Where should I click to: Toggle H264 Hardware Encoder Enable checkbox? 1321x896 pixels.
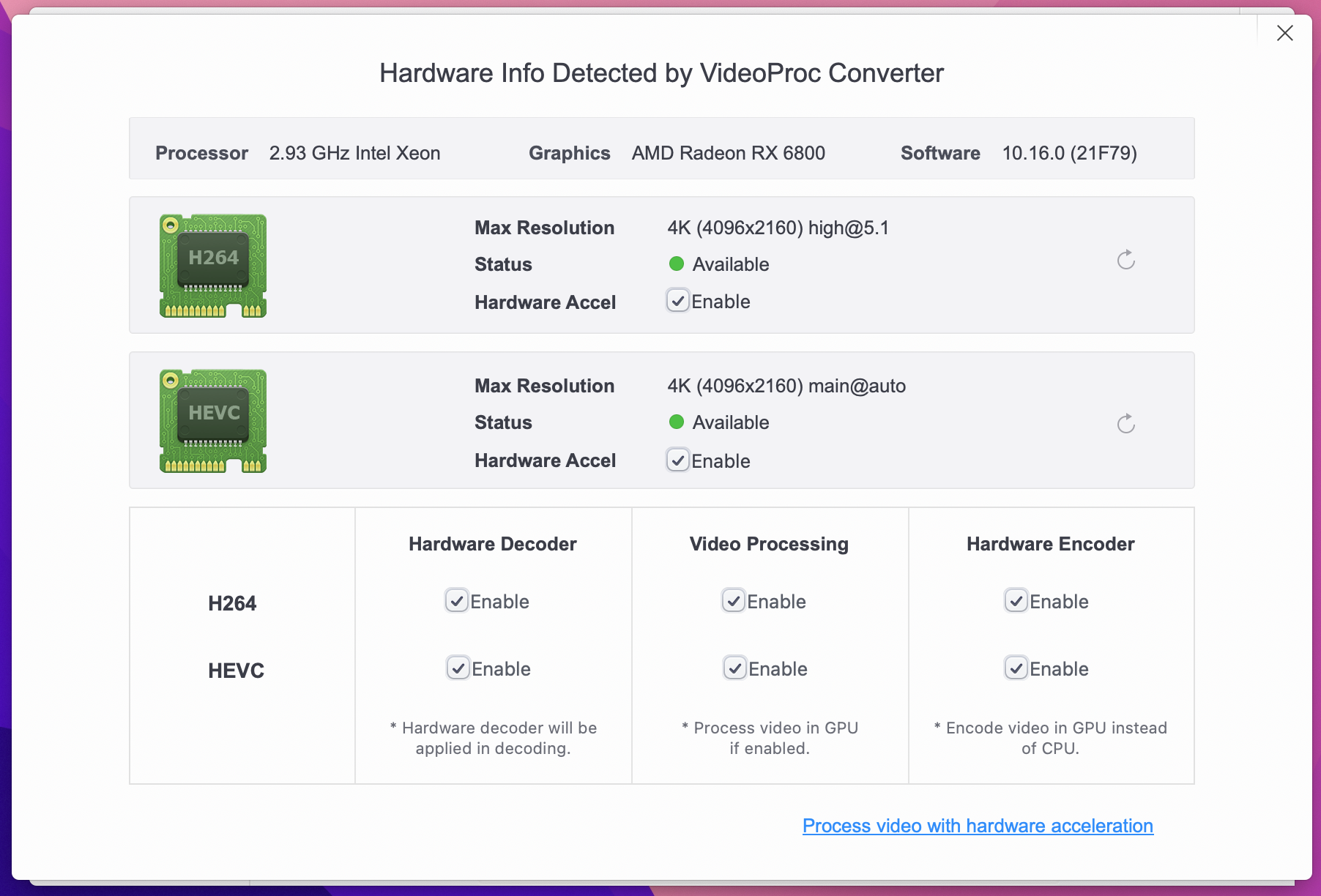pyautogui.click(x=1016, y=601)
